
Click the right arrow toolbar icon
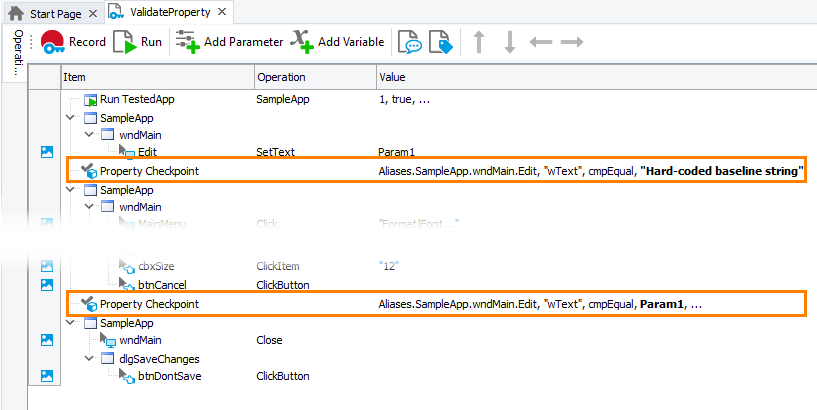click(x=571, y=42)
